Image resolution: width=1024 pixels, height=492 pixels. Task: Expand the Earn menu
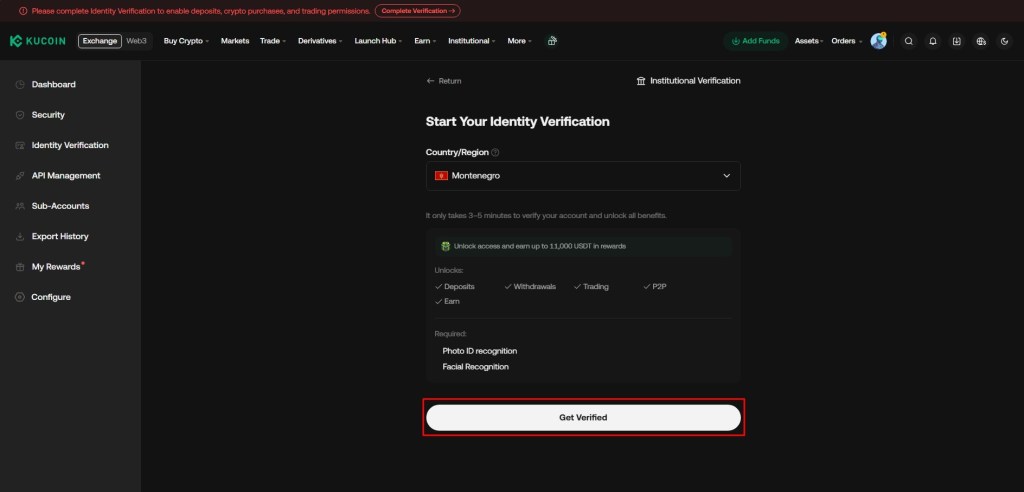pyautogui.click(x=425, y=41)
